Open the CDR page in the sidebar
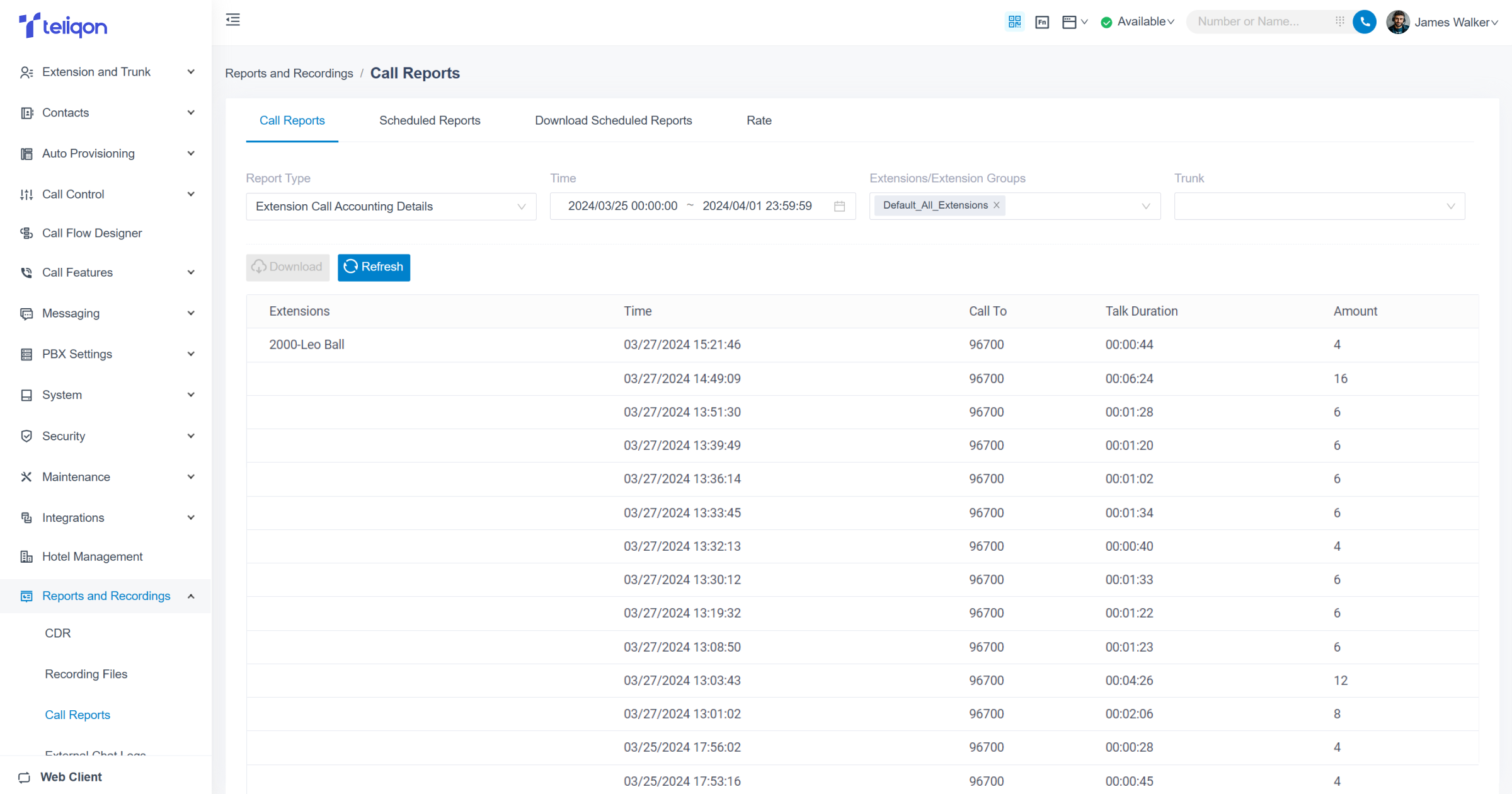This screenshot has width=1512, height=794. pos(58,633)
